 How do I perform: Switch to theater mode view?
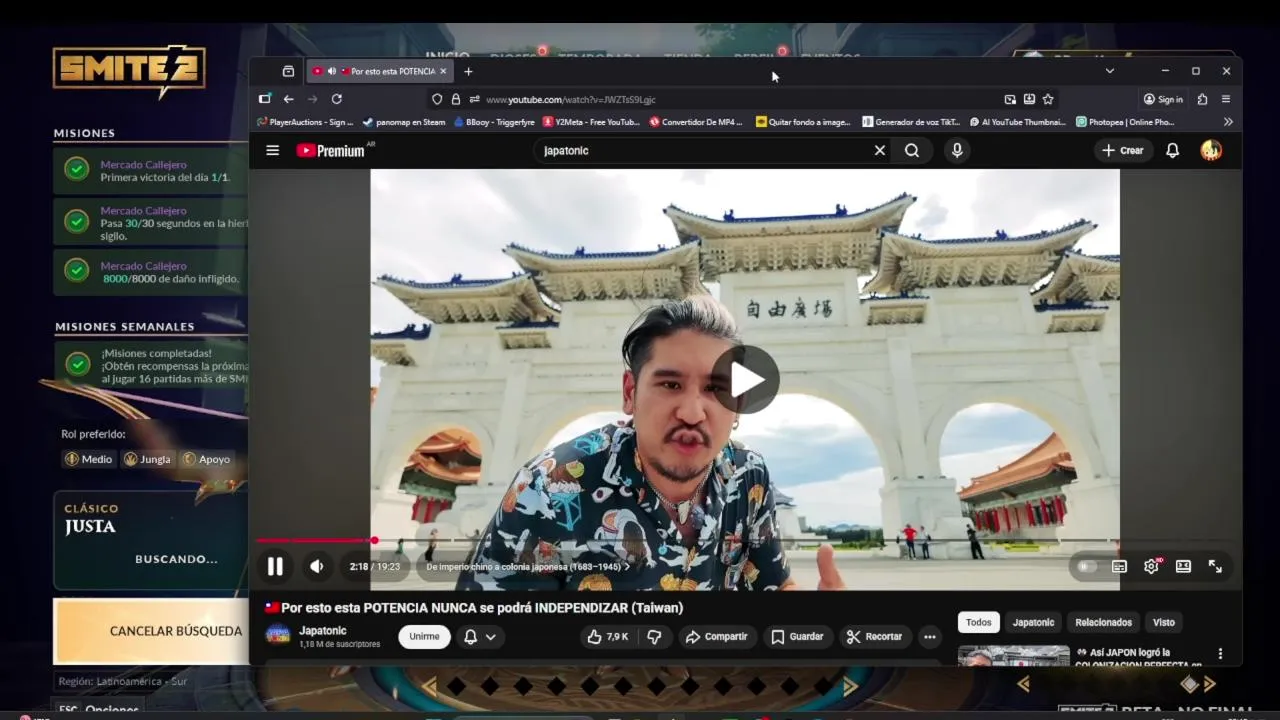1183,567
